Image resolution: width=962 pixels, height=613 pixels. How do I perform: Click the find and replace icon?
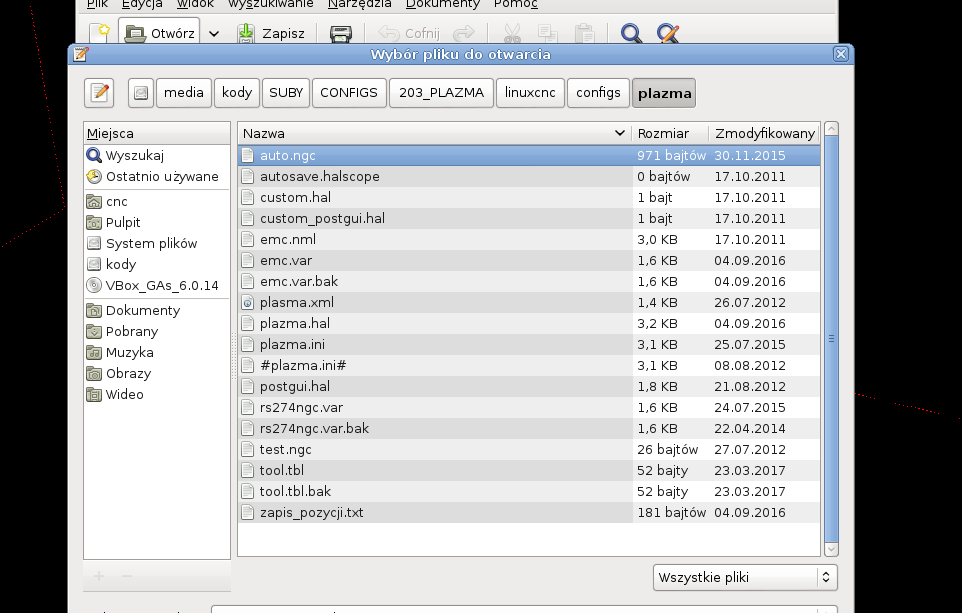pyautogui.click(x=668, y=33)
